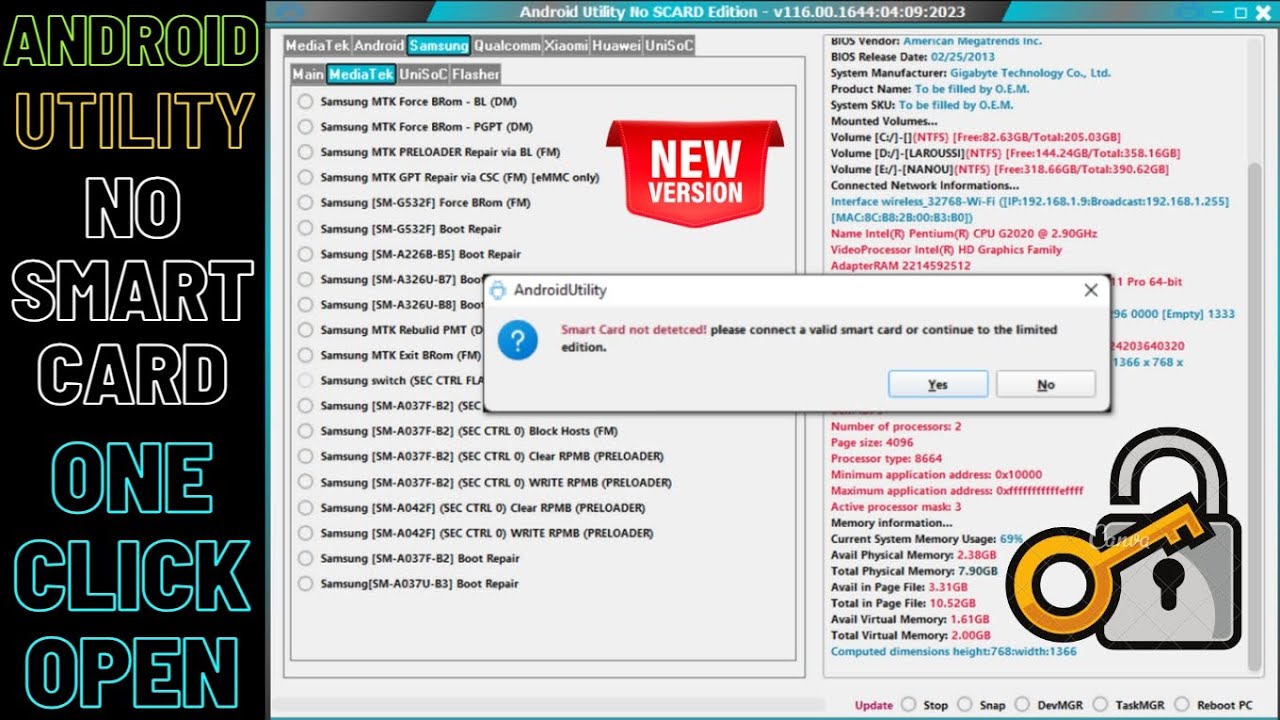The width and height of the screenshot is (1280, 720).
Task: Click the Android robot icon in dialog title
Action: [498, 290]
